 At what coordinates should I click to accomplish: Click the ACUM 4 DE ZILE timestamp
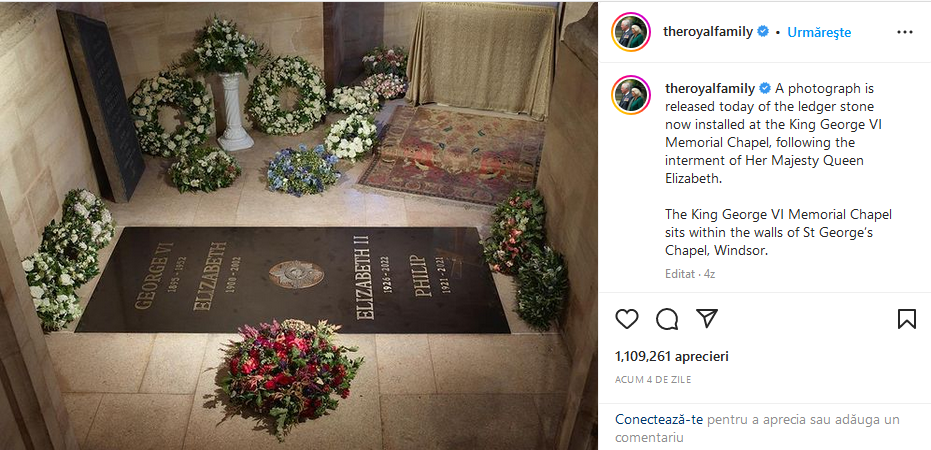653,380
